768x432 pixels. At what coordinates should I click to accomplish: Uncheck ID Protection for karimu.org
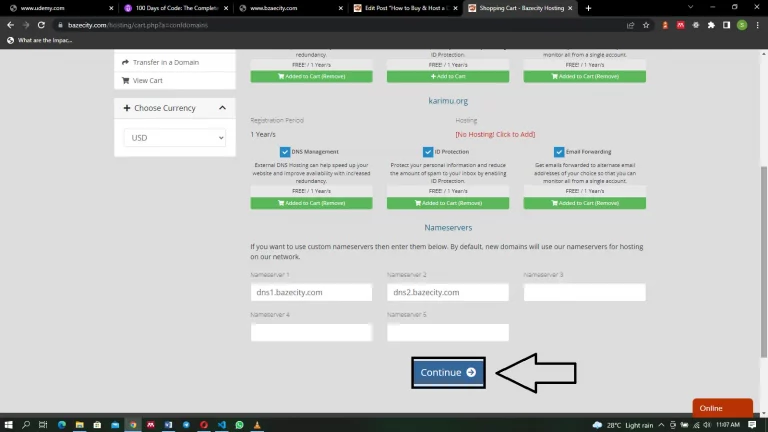pyautogui.click(x=428, y=152)
